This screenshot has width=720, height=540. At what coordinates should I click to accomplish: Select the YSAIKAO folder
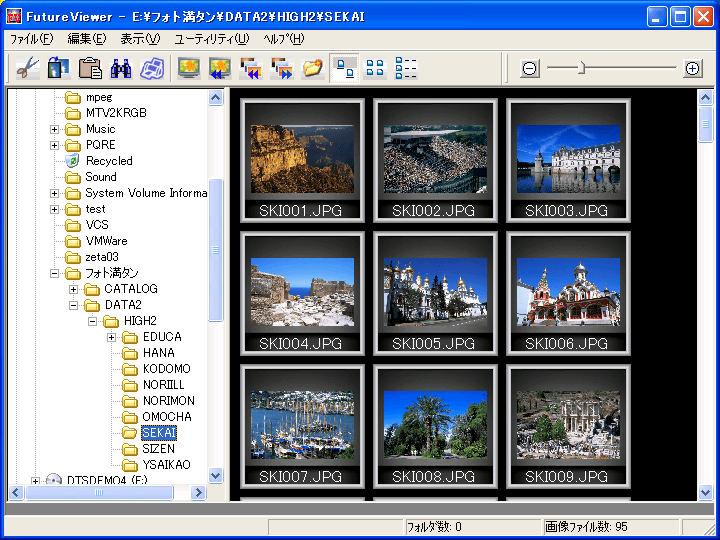(x=166, y=465)
